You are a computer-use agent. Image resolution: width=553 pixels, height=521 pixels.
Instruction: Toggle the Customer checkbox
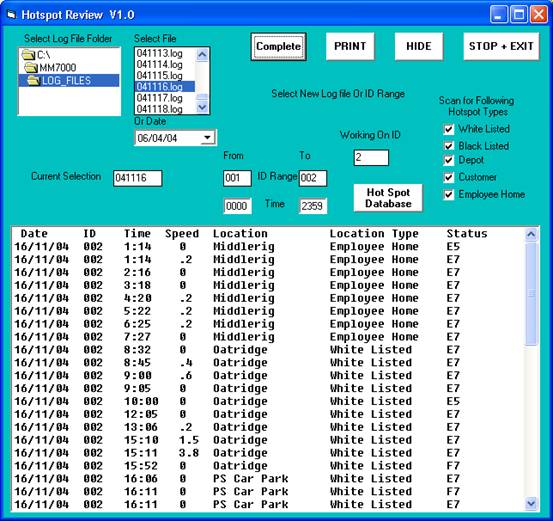(449, 177)
